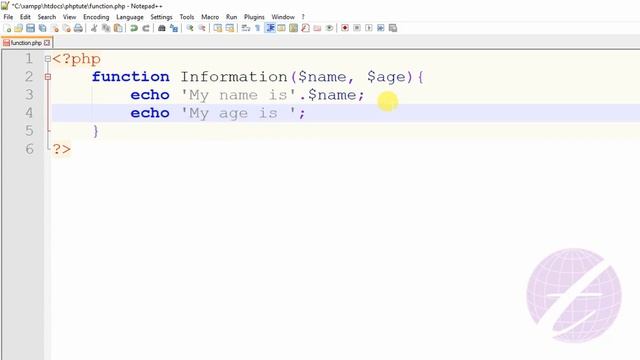Toggle the highlighted Indent Guide button
This screenshot has height=360, width=640.
point(270,28)
